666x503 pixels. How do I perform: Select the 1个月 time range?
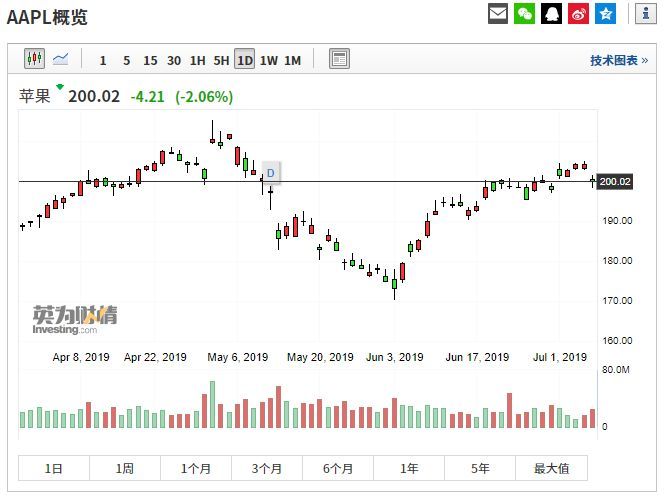pos(196,468)
